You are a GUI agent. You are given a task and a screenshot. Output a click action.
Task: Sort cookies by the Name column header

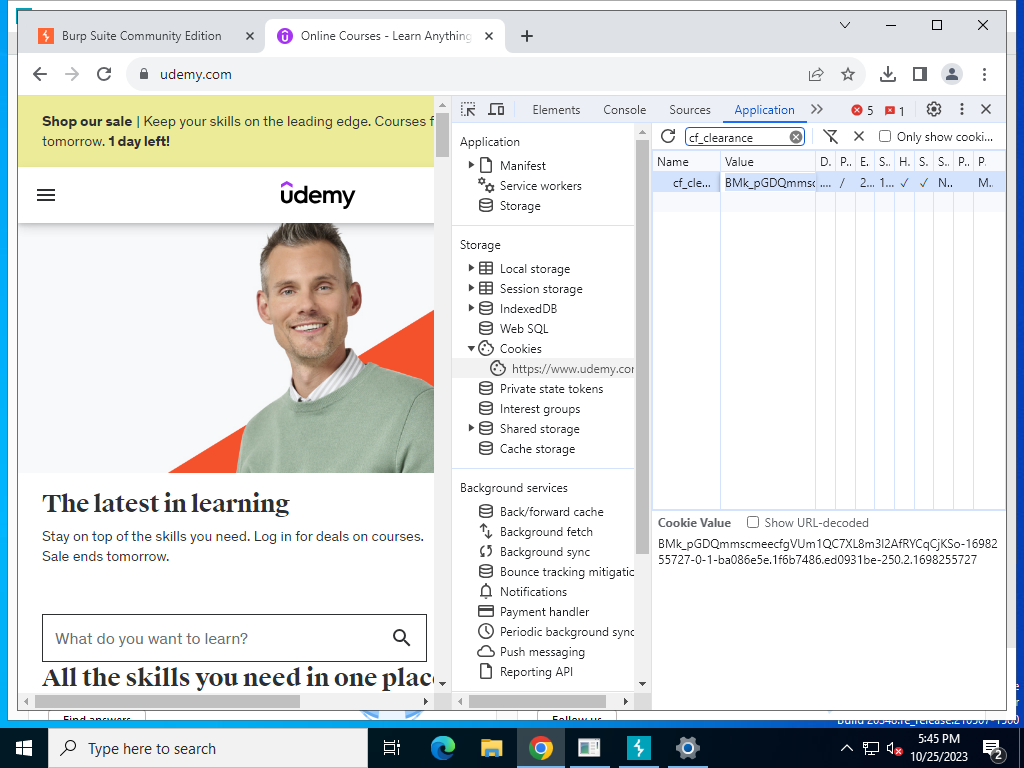click(686, 161)
